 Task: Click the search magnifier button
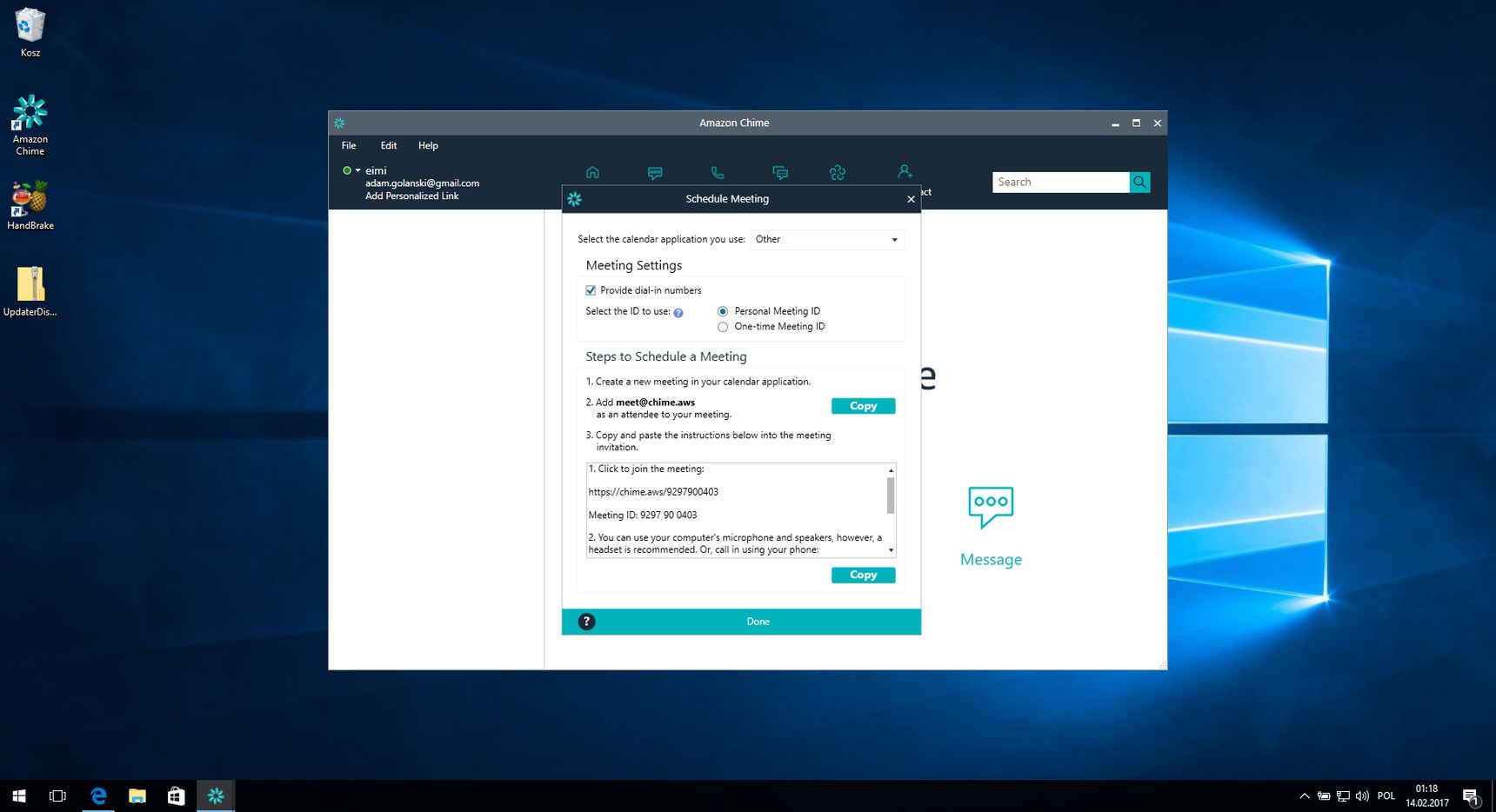tap(1139, 182)
